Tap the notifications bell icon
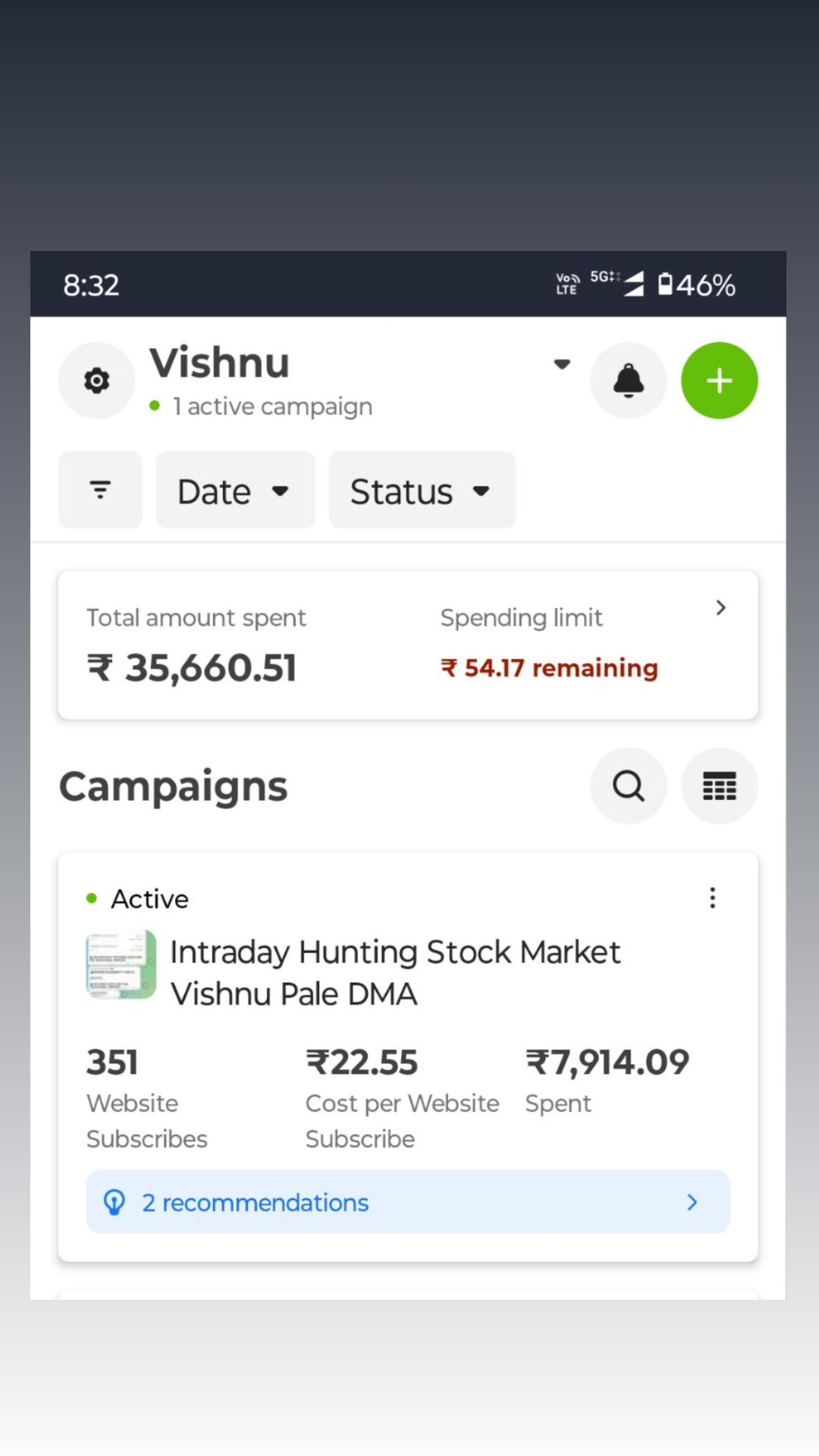 click(628, 381)
